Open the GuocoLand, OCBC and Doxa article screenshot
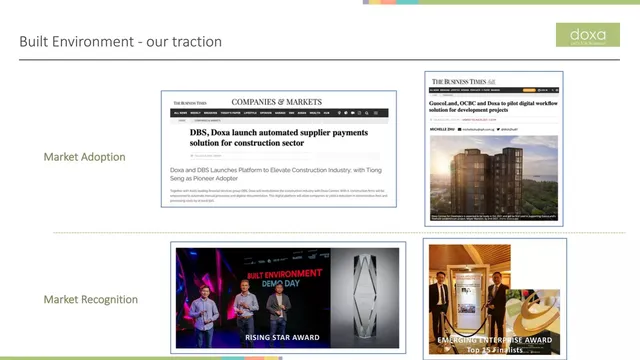 tap(494, 149)
